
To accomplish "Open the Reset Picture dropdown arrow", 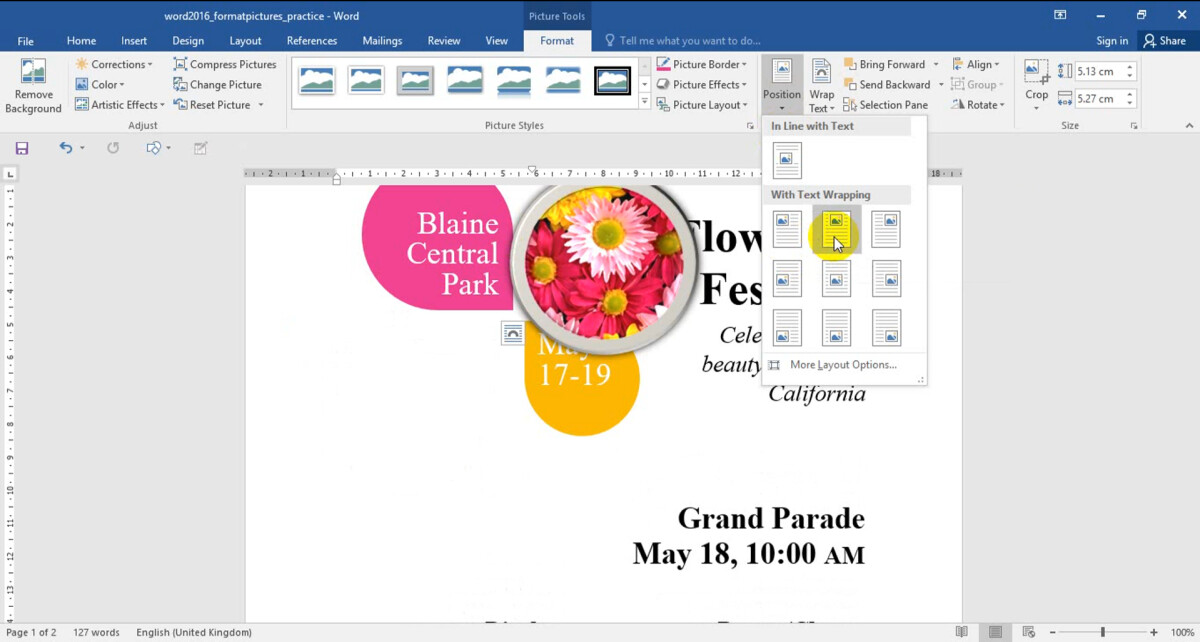I will click(x=261, y=105).
